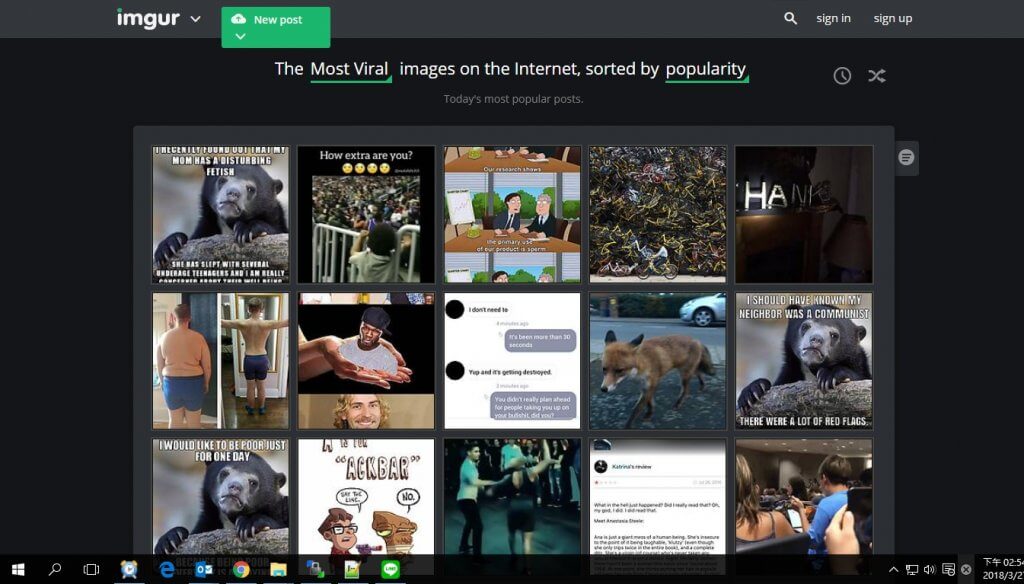Open the comment bubble side icon

click(x=906, y=158)
